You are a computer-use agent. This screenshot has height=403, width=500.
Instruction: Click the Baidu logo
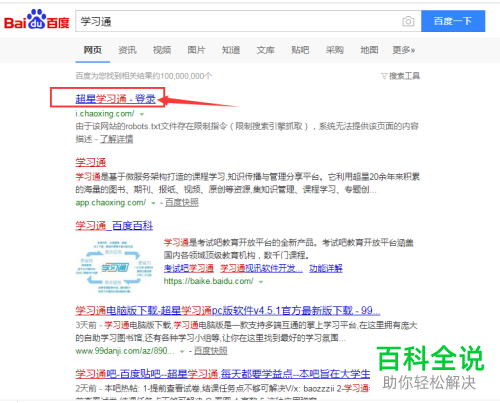pyautogui.click(x=37, y=19)
